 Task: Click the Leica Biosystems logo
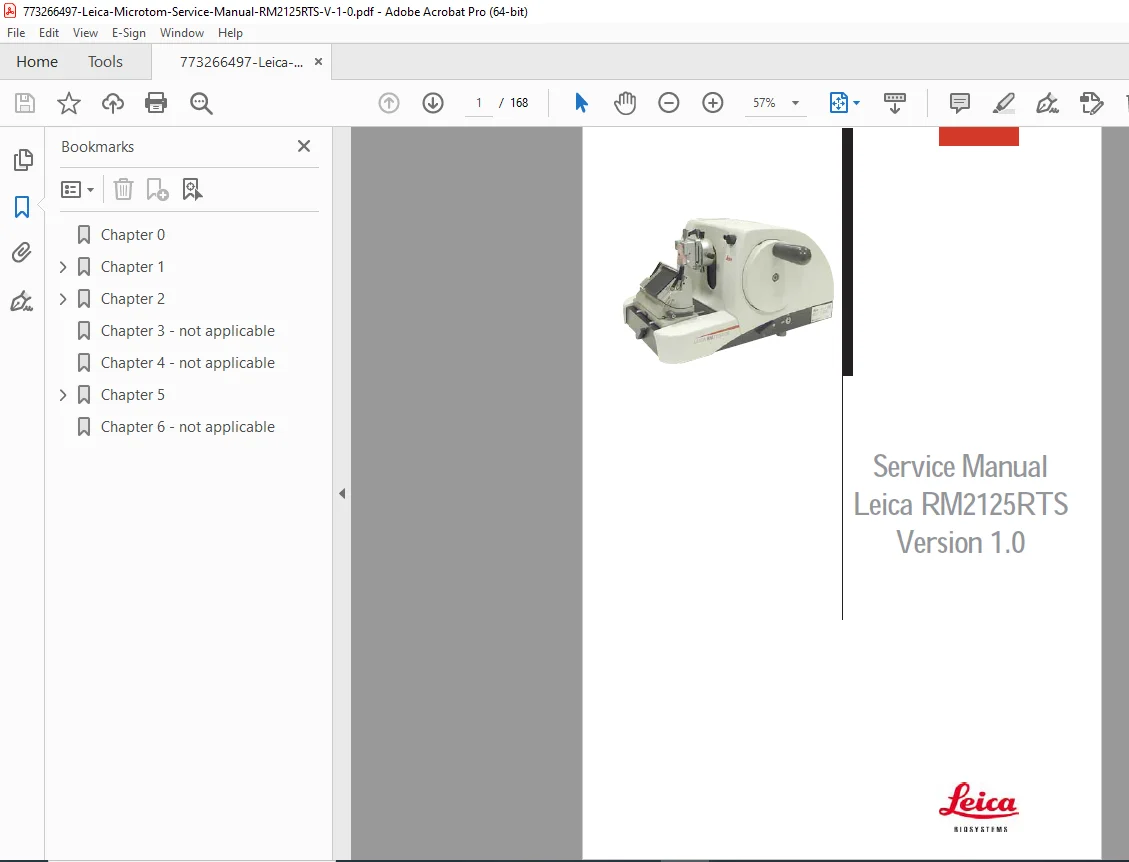[x=979, y=807]
